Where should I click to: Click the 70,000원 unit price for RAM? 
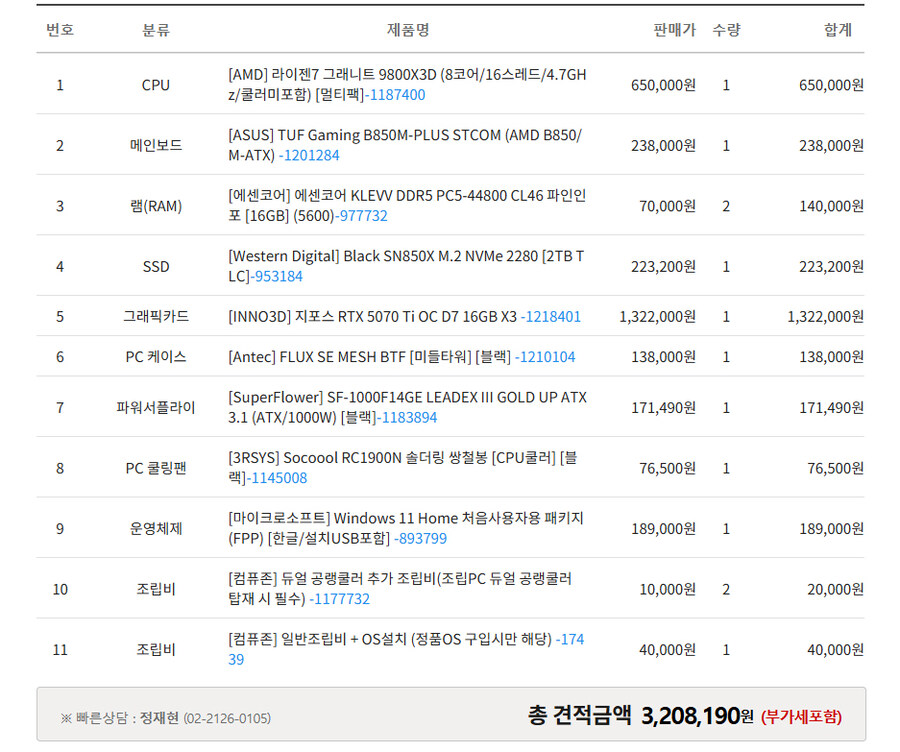tap(668, 206)
